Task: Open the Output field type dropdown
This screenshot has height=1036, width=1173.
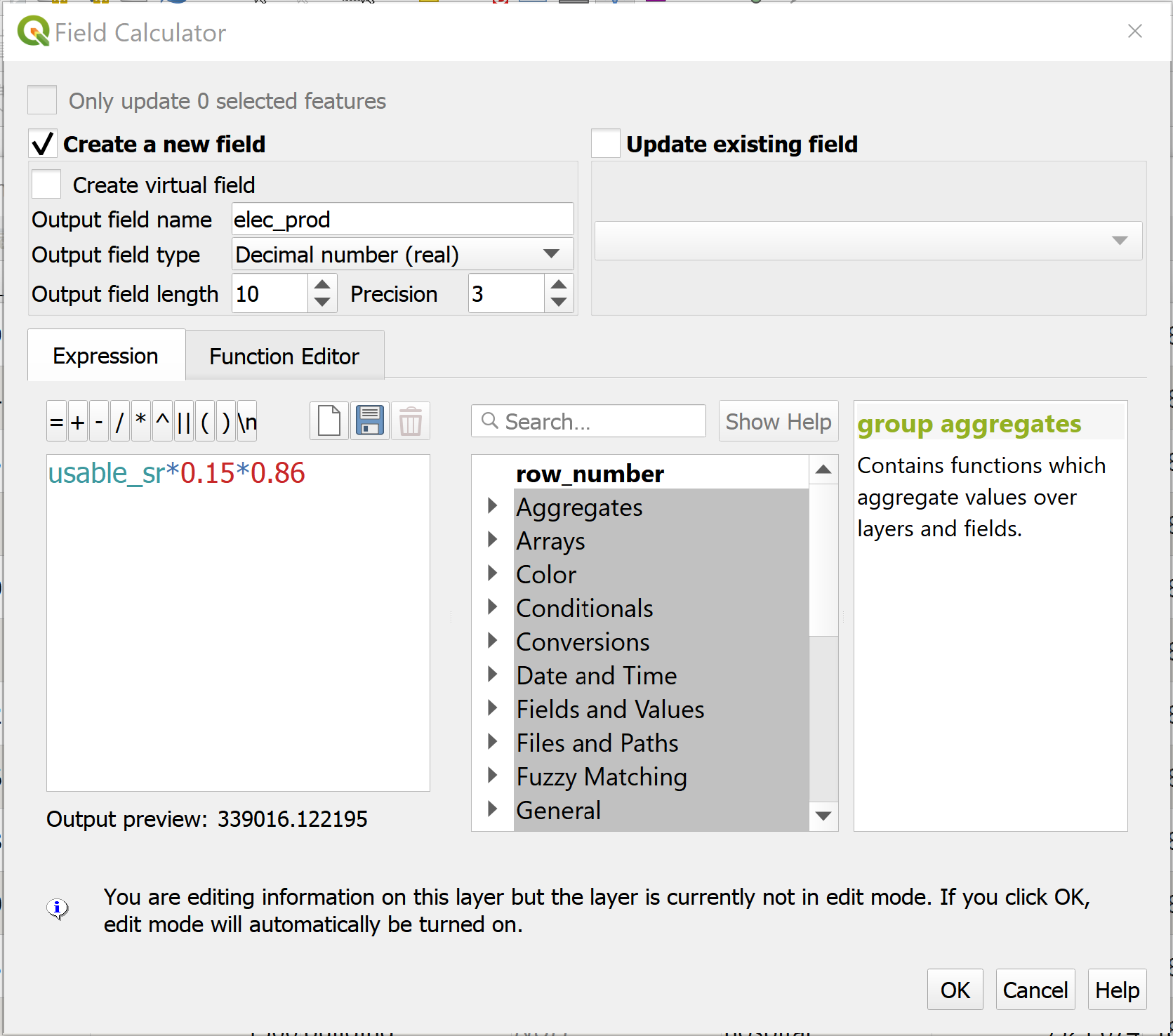Action: (402, 254)
